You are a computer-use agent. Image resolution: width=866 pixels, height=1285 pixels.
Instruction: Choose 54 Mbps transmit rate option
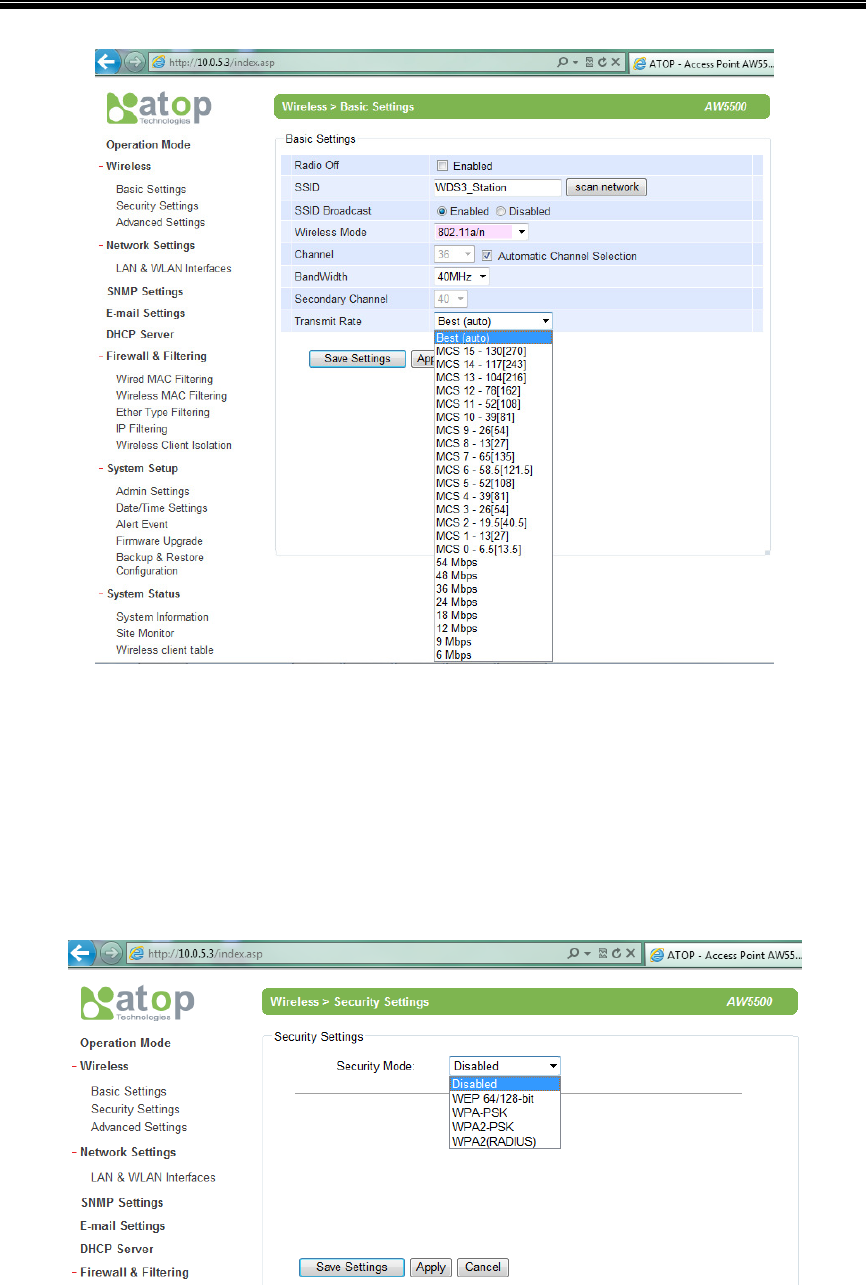(493, 562)
